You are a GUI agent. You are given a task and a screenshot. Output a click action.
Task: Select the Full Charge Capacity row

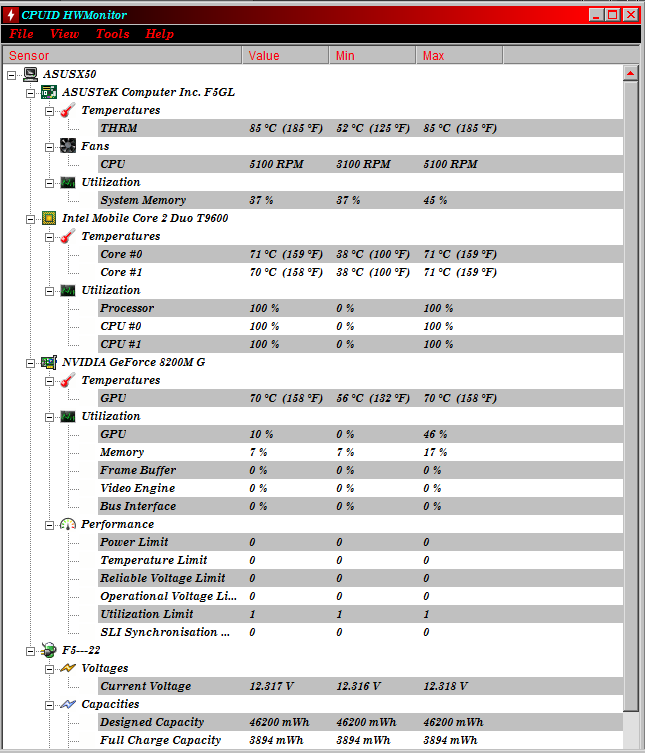[x=360, y=740]
